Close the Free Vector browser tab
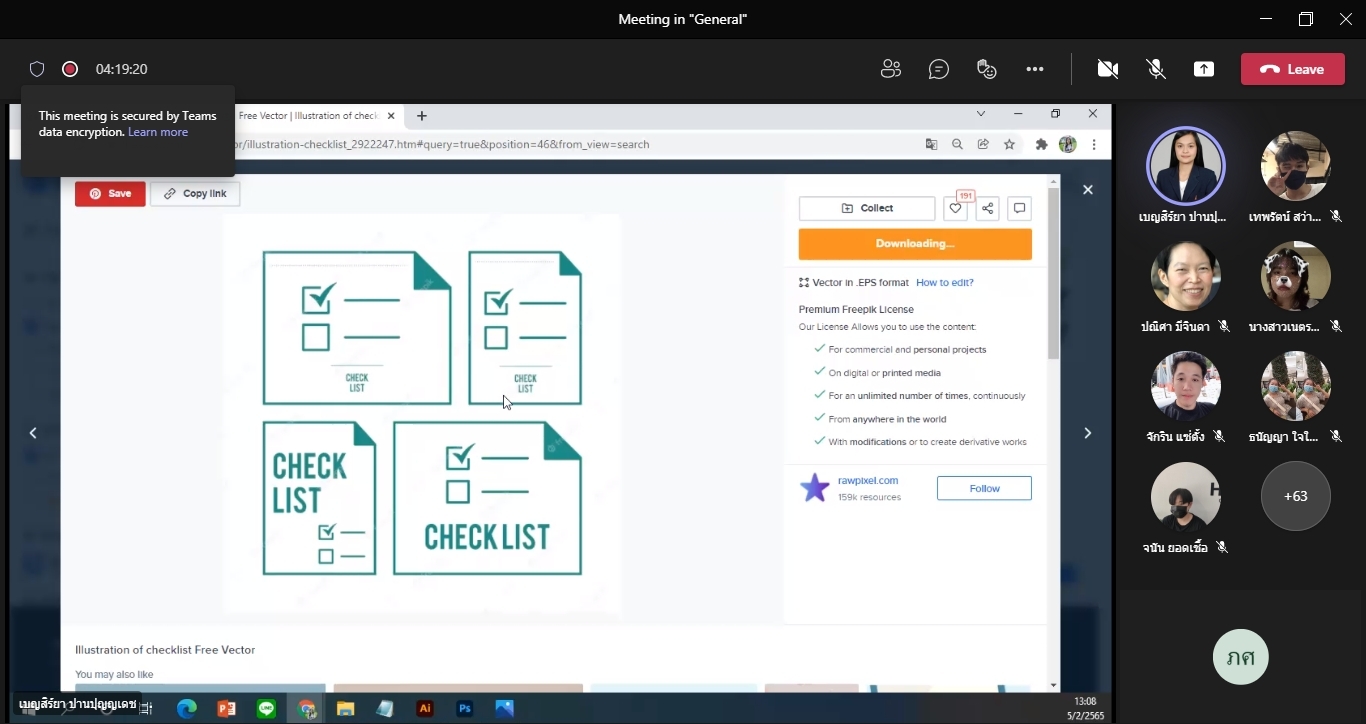 (x=391, y=116)
